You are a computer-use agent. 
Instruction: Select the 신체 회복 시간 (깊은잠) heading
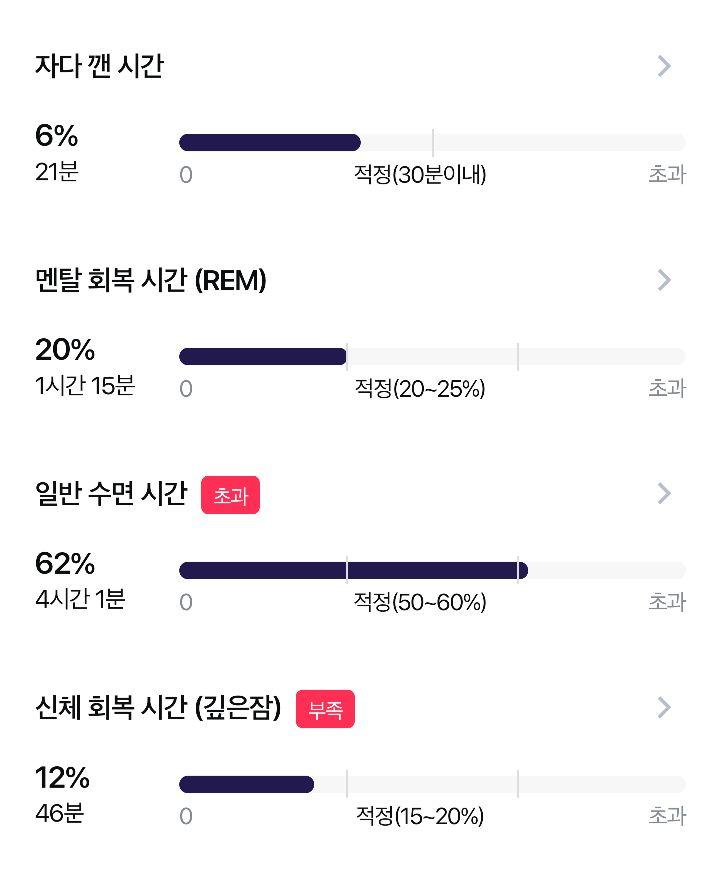click(158, 707)
